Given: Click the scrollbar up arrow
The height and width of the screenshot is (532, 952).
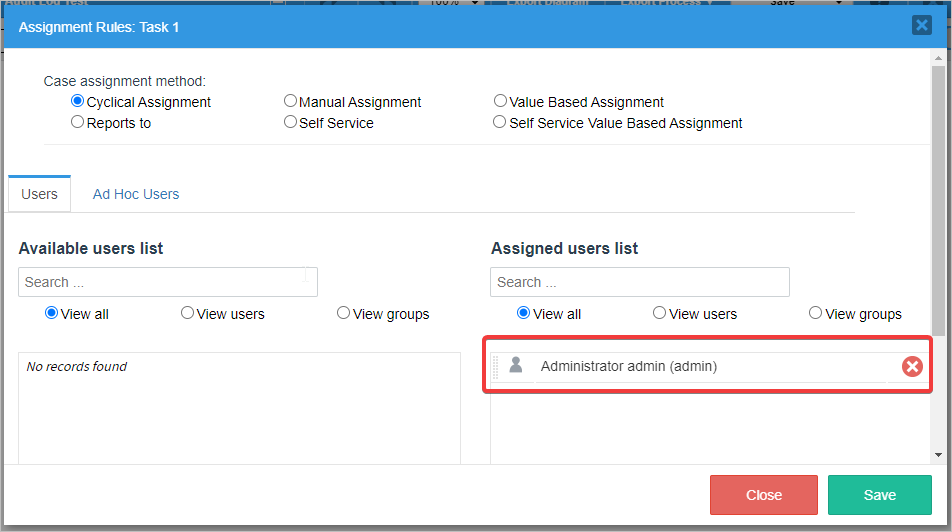Looking at the screenshot, I should pos(937,59).
